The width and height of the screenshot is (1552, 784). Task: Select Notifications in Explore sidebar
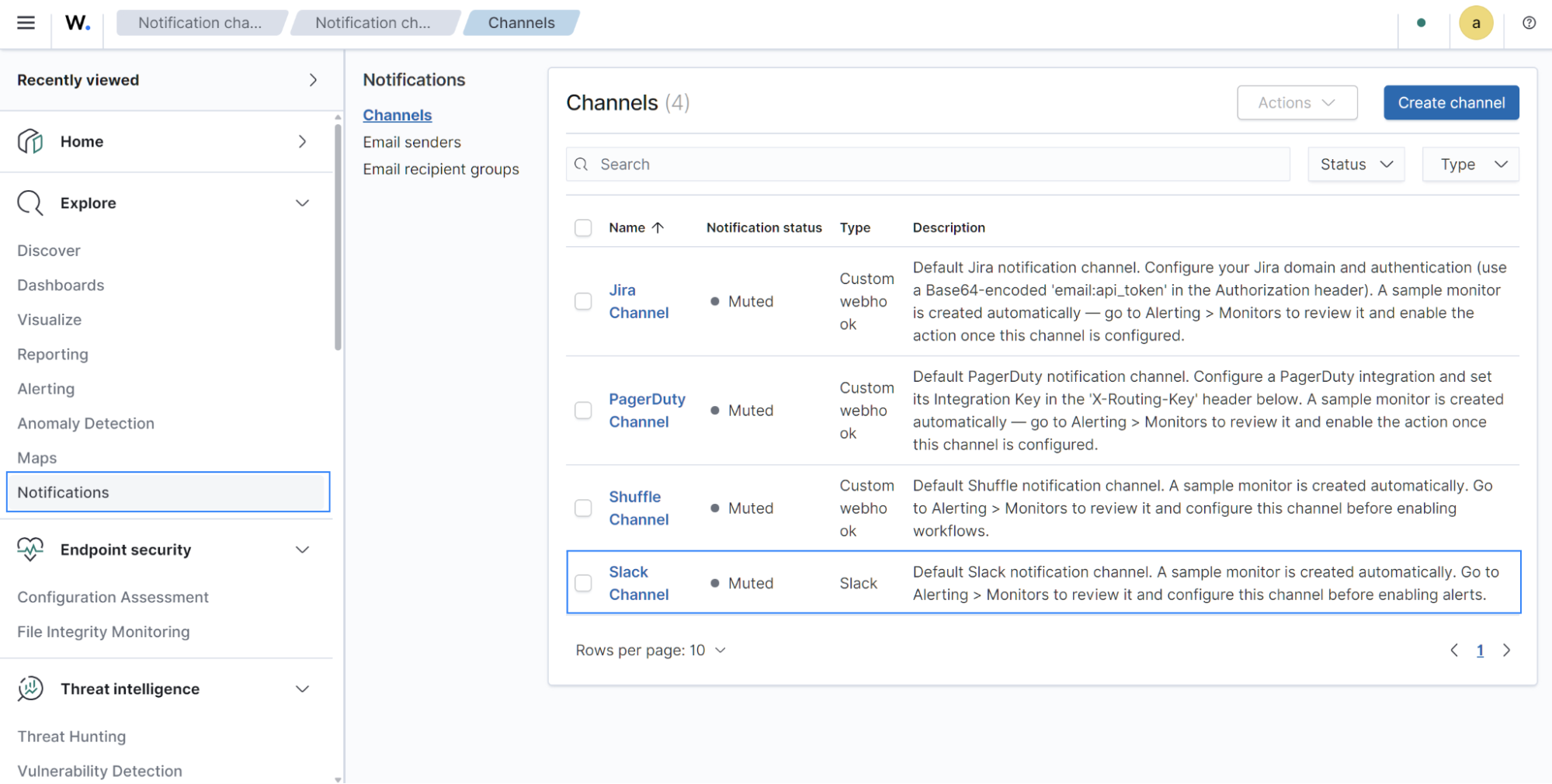click(x=168, y=492)
